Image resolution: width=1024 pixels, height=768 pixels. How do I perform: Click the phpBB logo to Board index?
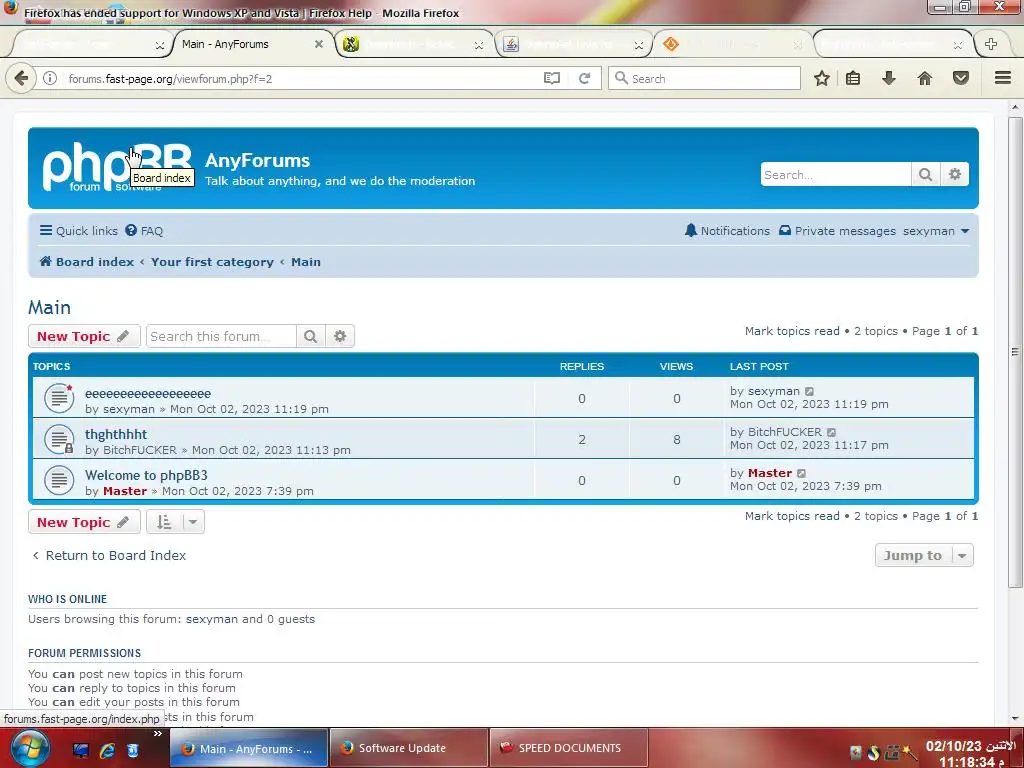(118, 166)
